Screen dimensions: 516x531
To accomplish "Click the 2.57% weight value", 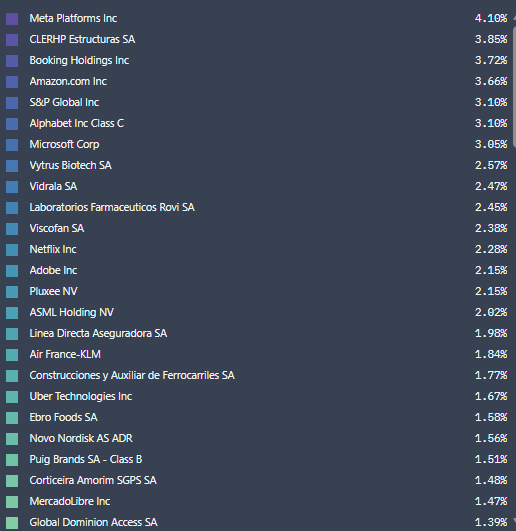I will [491, 165].
